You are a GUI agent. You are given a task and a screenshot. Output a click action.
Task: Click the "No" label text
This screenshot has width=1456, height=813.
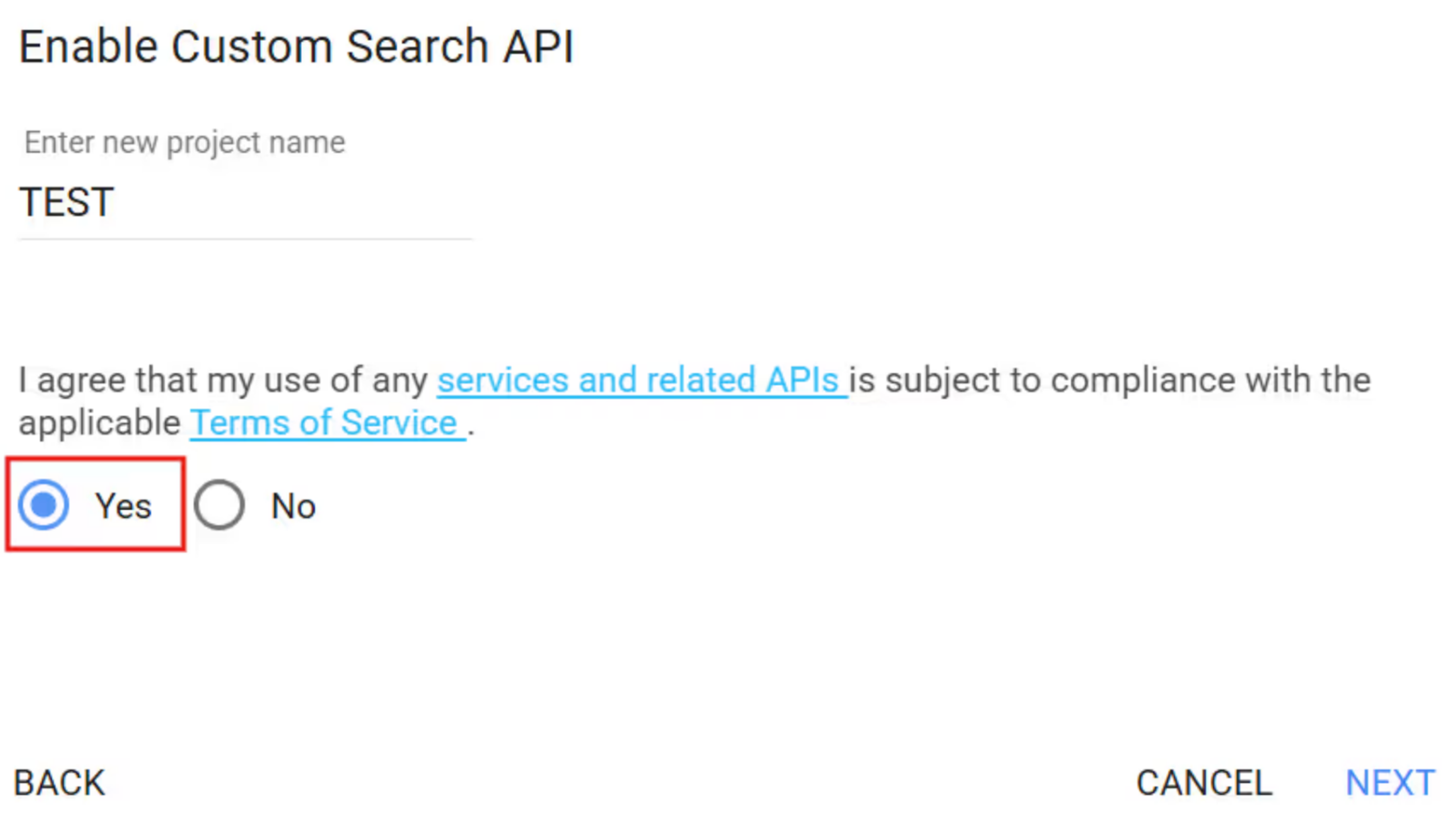point(293,506)
